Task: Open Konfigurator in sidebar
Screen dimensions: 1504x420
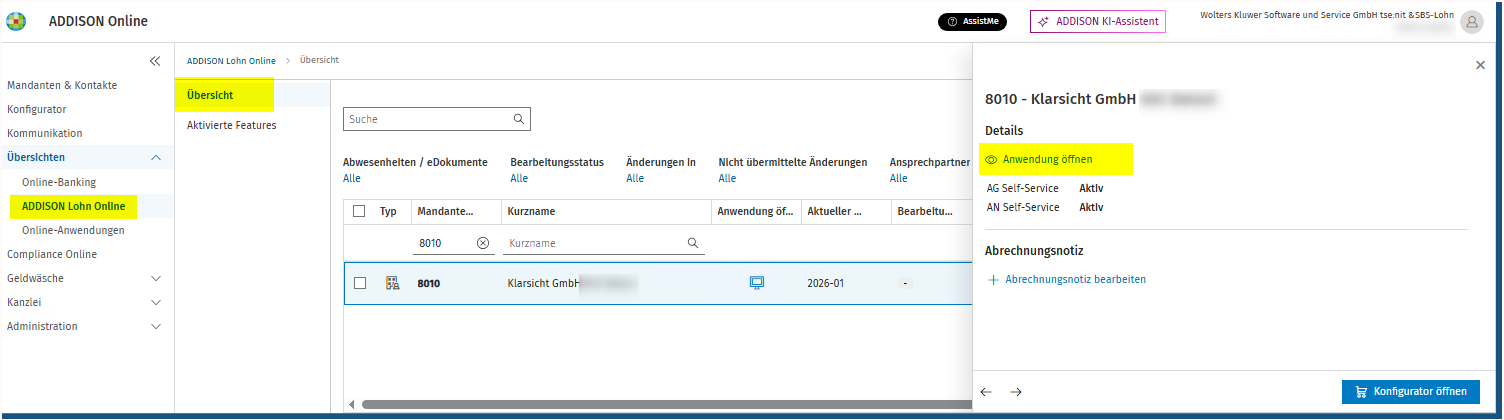Action: click(37, 109)
